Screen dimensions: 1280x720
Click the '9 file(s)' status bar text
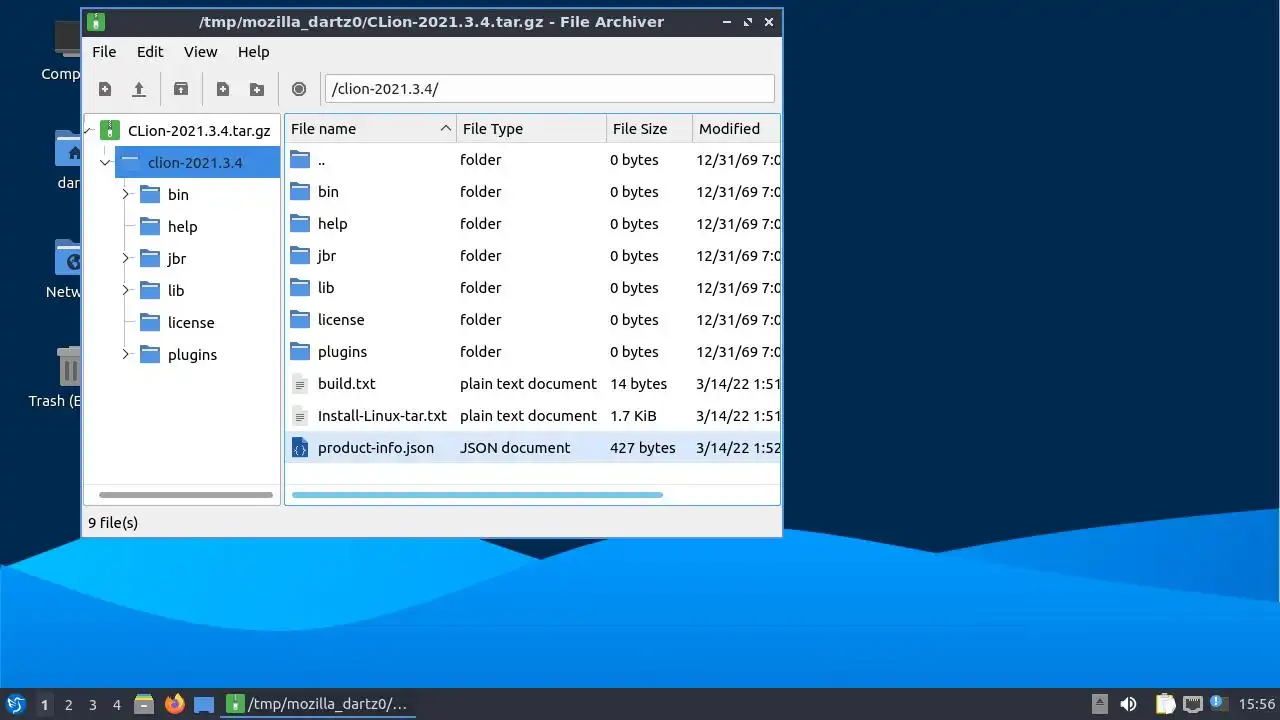click(113, 522)
